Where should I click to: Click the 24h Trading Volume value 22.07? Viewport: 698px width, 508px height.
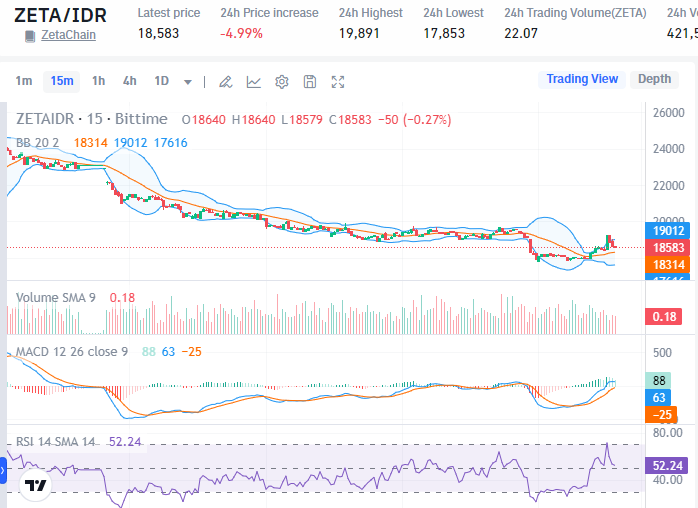(521, 33)
